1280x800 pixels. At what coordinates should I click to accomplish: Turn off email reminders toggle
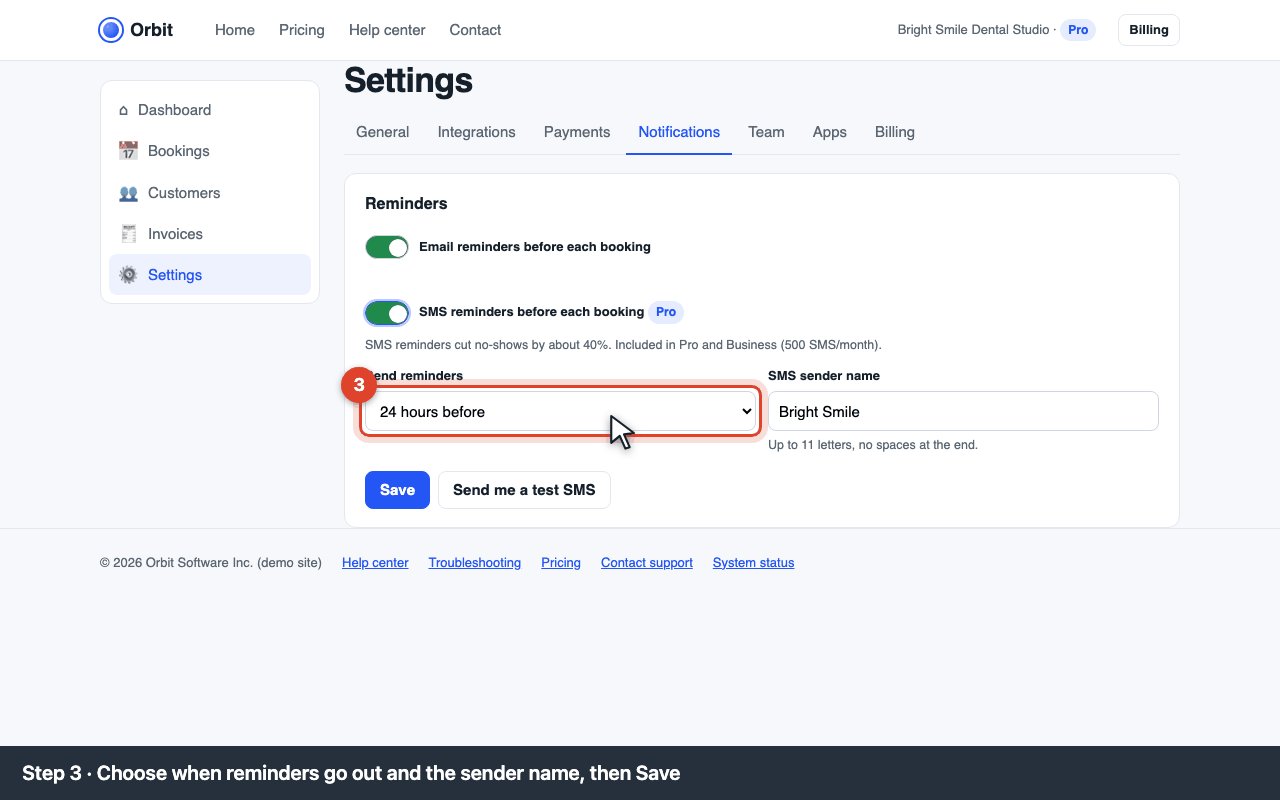[387, 247]
